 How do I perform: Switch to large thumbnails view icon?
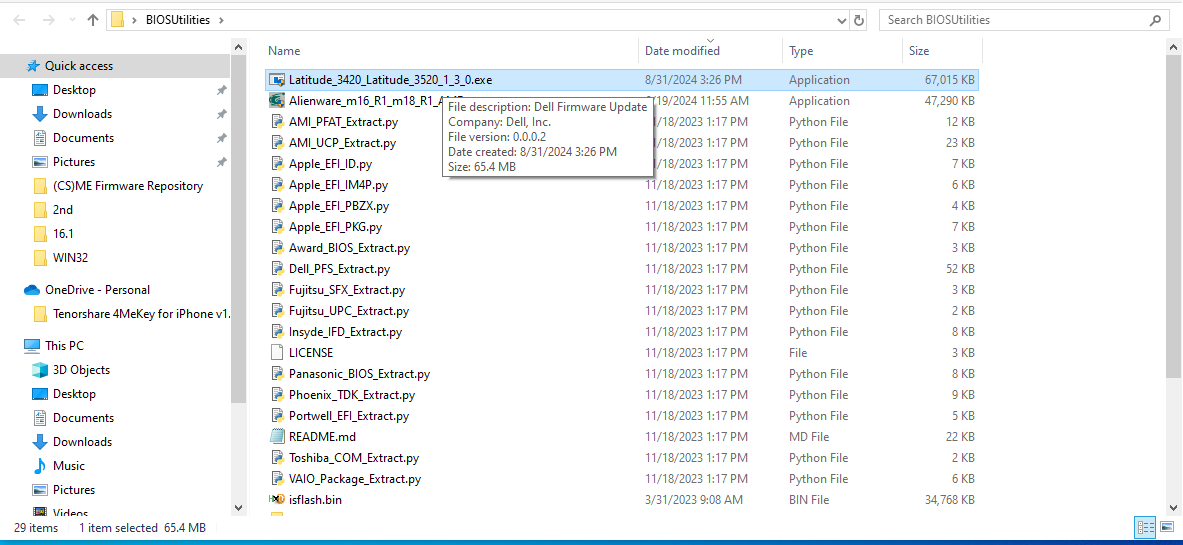[x=1165, y=528]
